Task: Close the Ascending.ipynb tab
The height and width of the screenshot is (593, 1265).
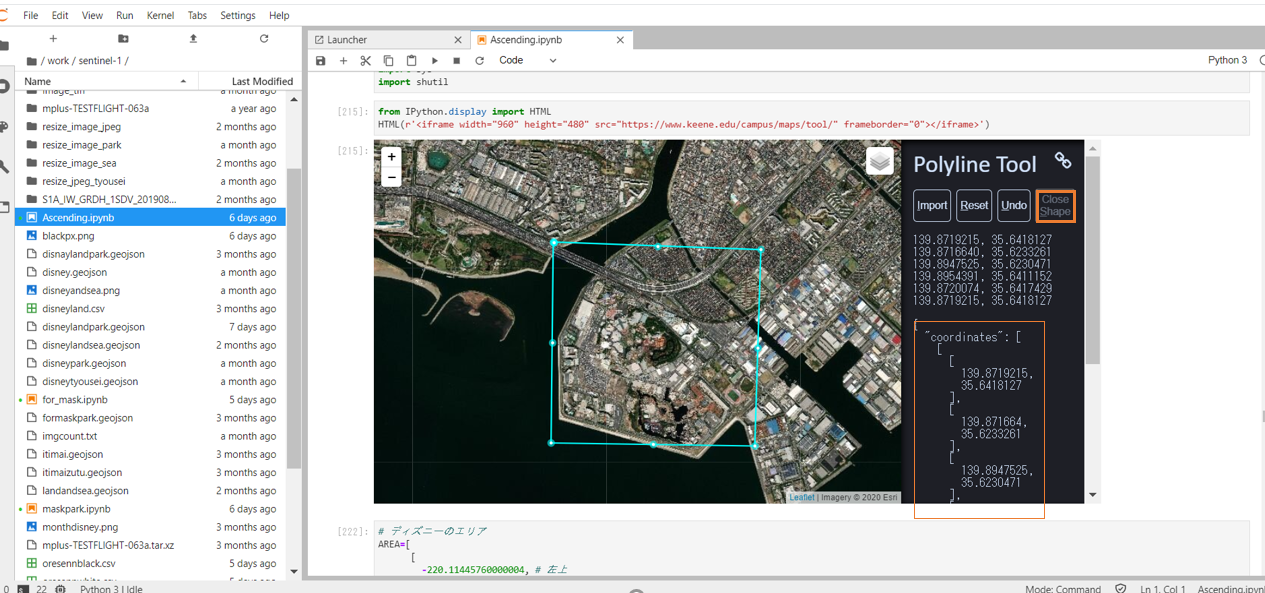Action: pyautogui.click(x=620, y=40)
